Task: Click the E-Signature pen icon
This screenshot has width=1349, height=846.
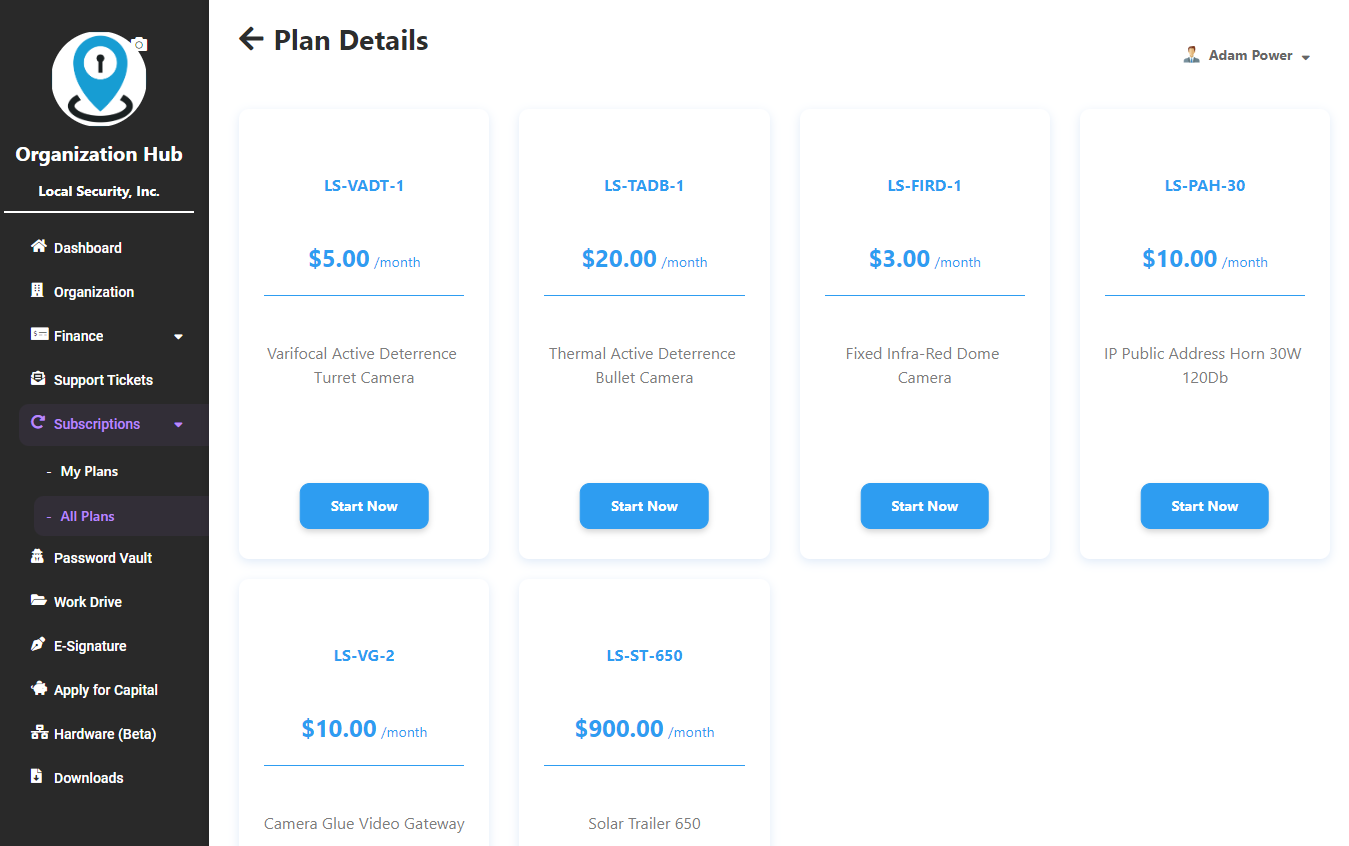Action: (38, 644)
